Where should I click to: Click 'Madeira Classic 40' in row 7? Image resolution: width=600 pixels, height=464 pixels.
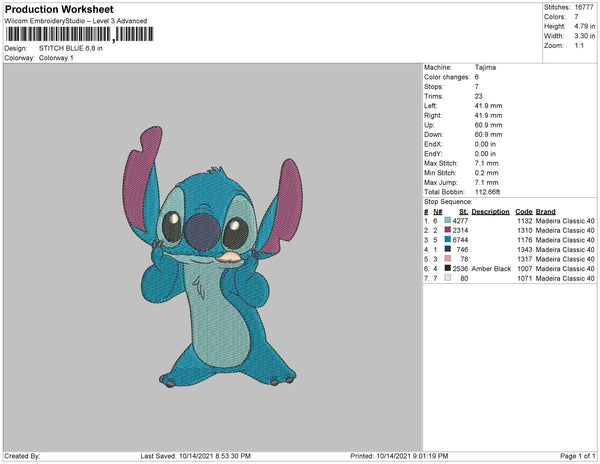tap(565, 278)
